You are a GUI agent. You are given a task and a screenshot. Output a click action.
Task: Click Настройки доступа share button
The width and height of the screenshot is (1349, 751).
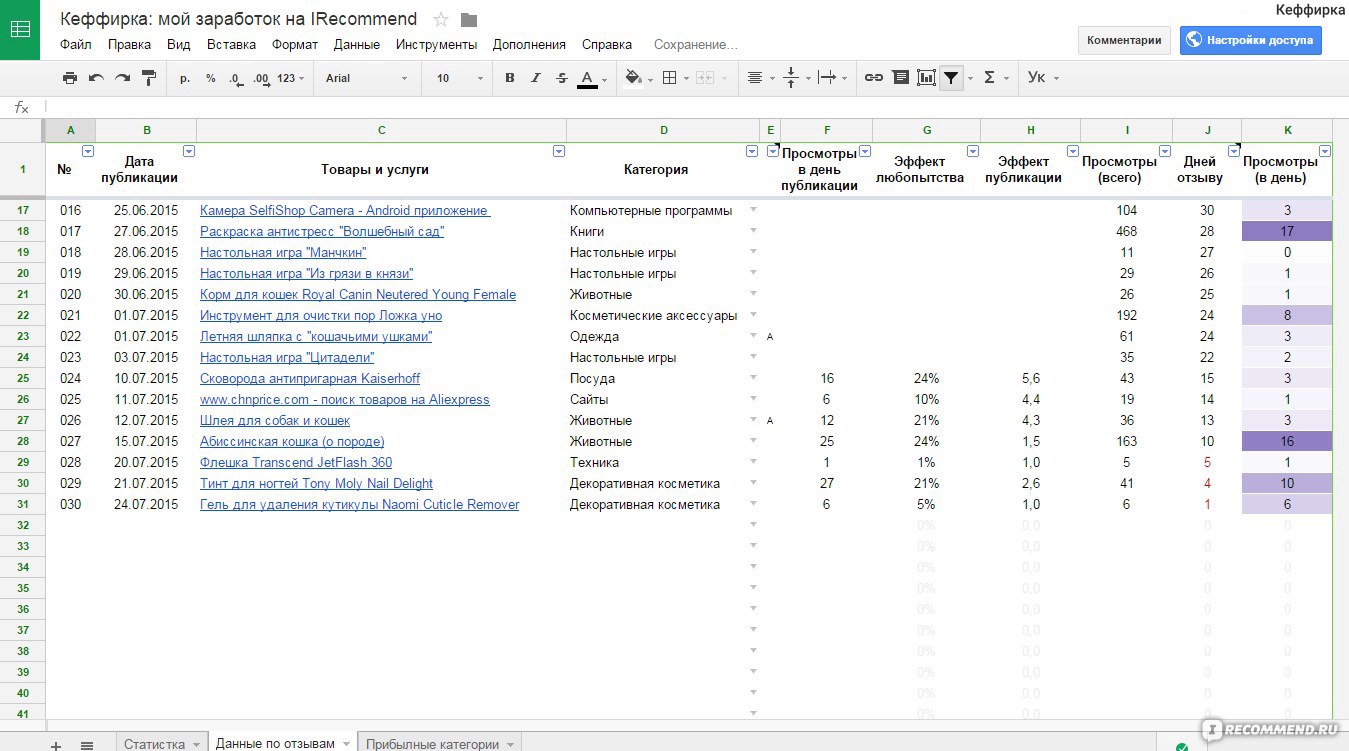[x=1250, y=40]
